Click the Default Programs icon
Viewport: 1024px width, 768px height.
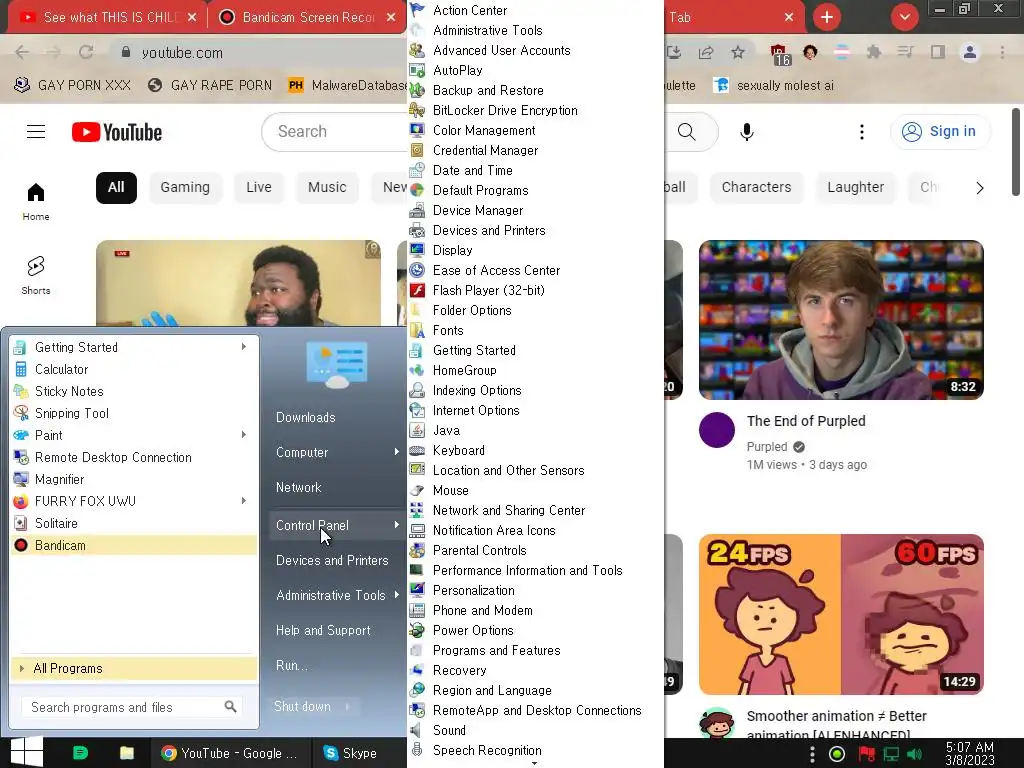417,191
